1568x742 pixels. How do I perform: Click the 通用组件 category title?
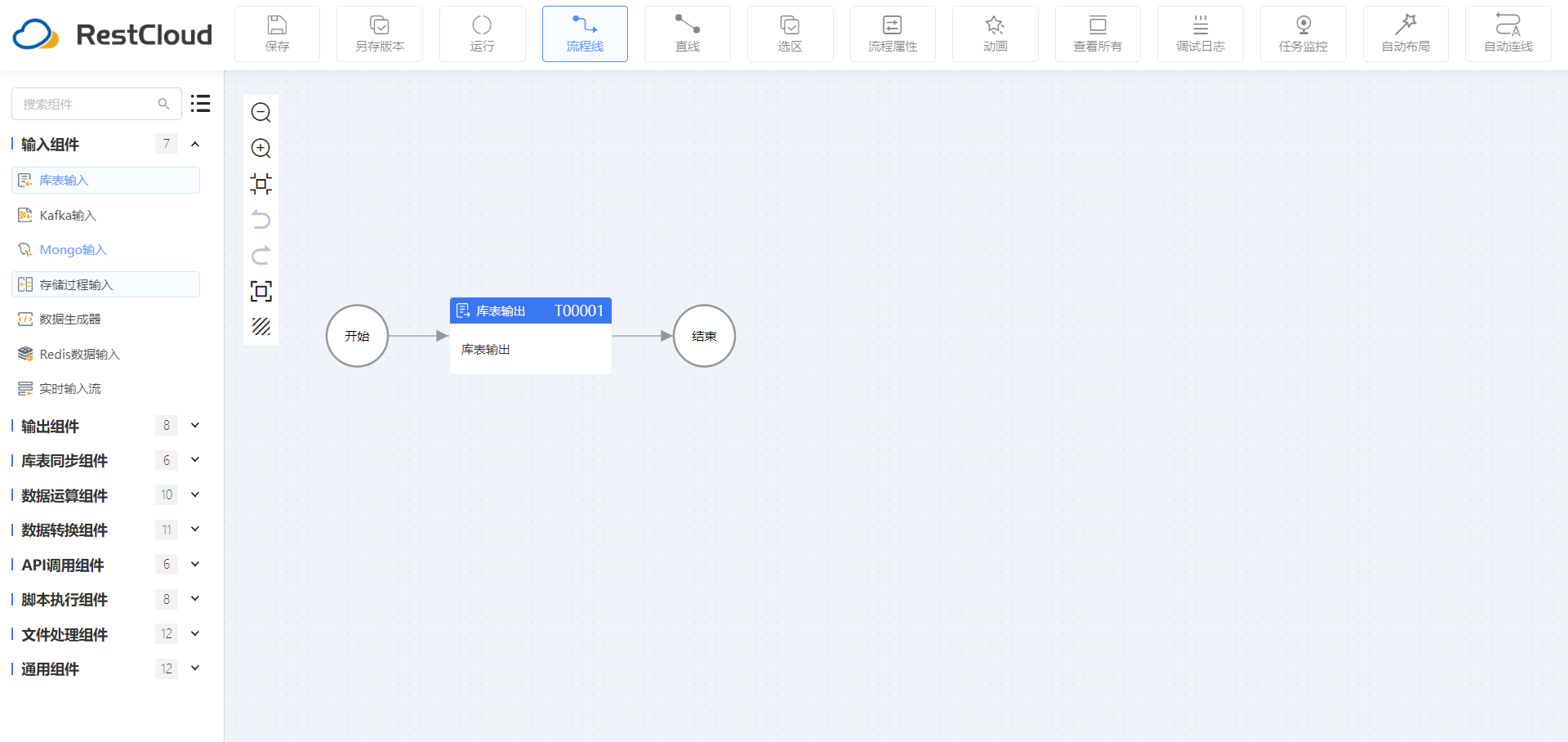point(50,669)
